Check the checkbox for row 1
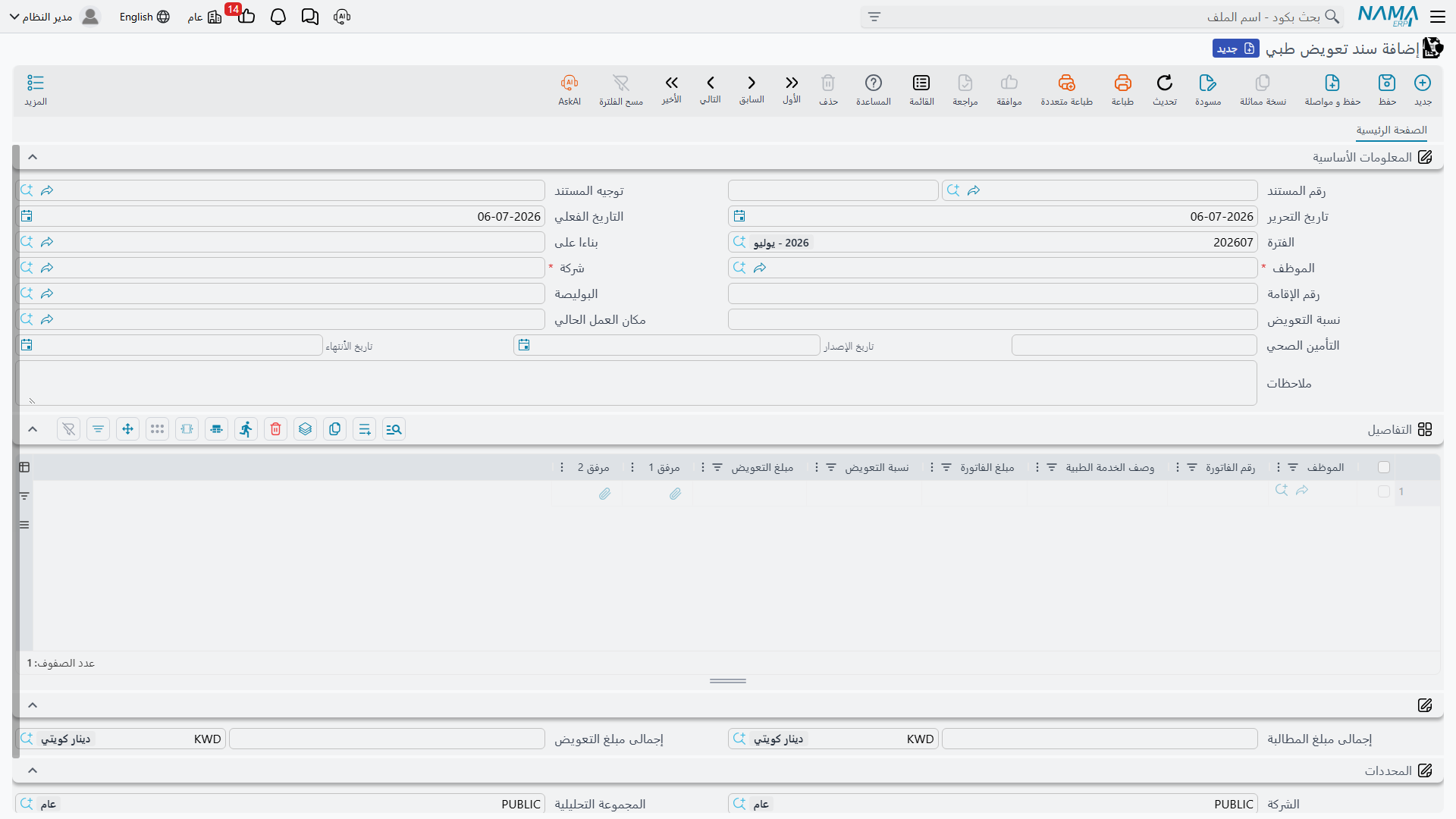 [1384, 491]
